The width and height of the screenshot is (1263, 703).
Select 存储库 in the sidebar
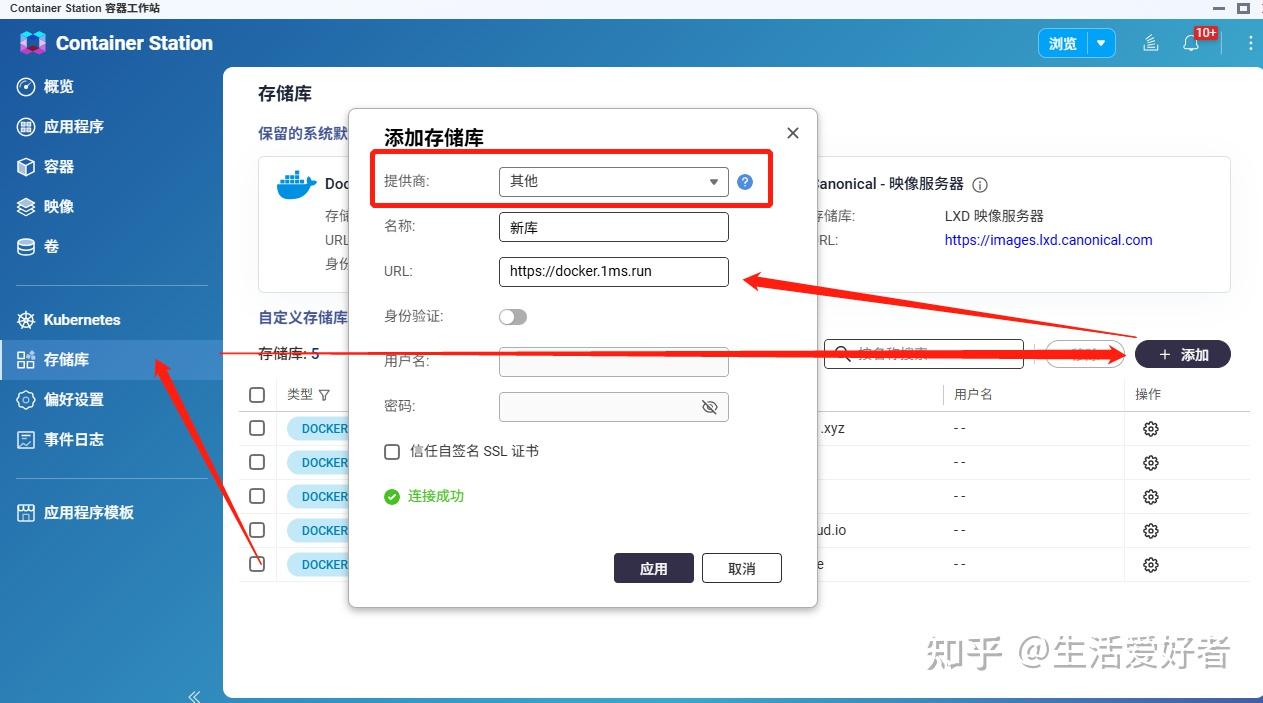(111, 360)
